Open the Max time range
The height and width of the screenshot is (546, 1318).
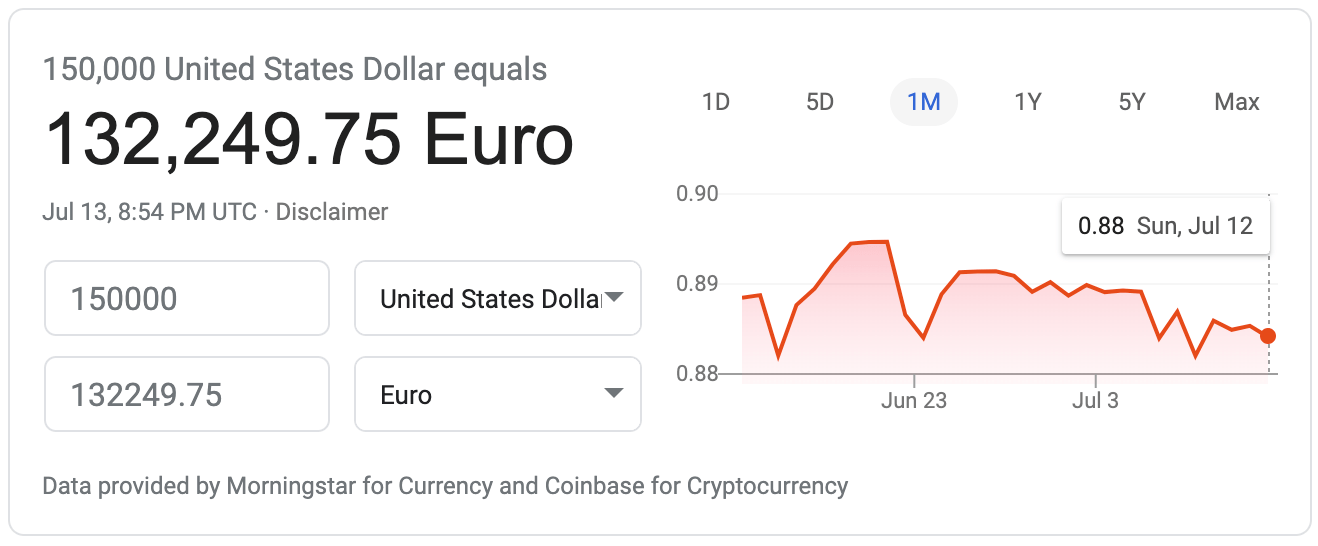[x=1237, y=102]
